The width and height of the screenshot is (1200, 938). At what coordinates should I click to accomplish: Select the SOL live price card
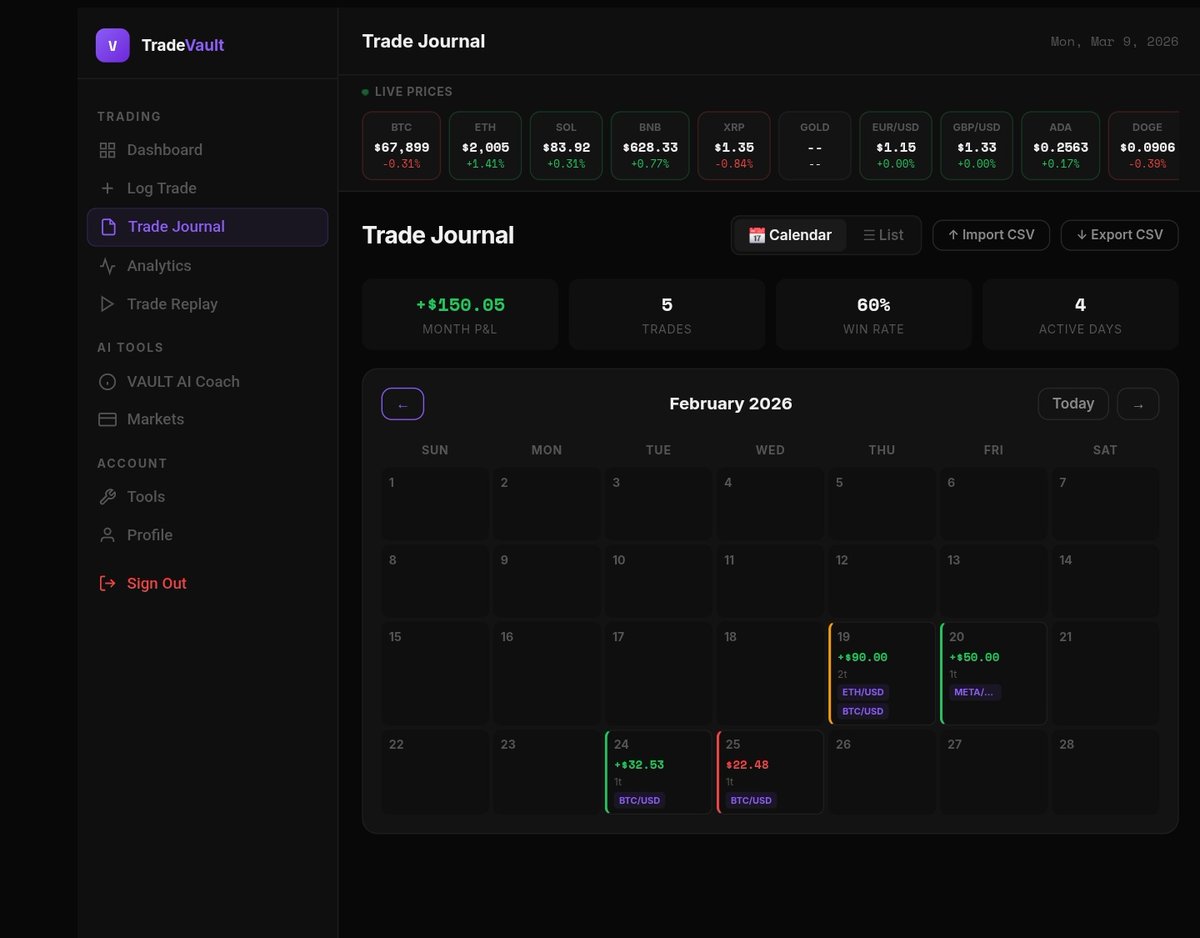(x=566, y=145)
